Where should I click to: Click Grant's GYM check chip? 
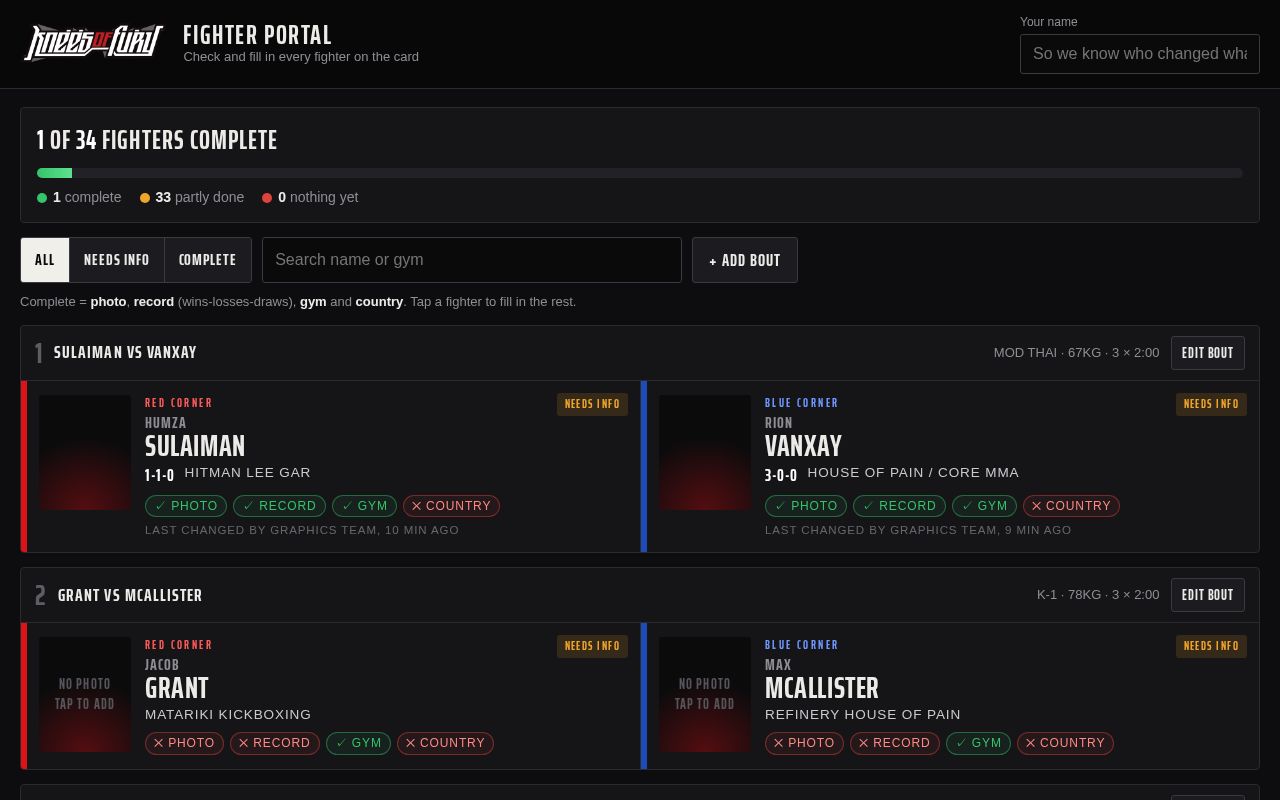click(358, 743)
